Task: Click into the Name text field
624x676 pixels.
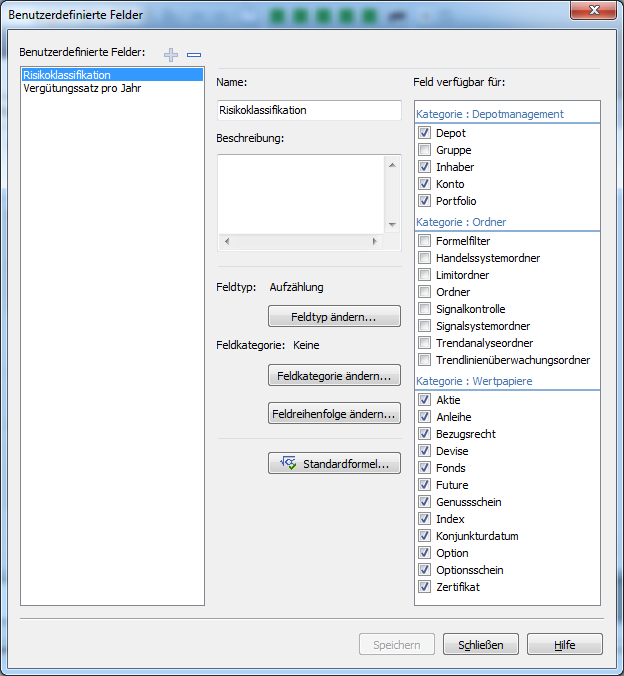Action: coord(308,110)
